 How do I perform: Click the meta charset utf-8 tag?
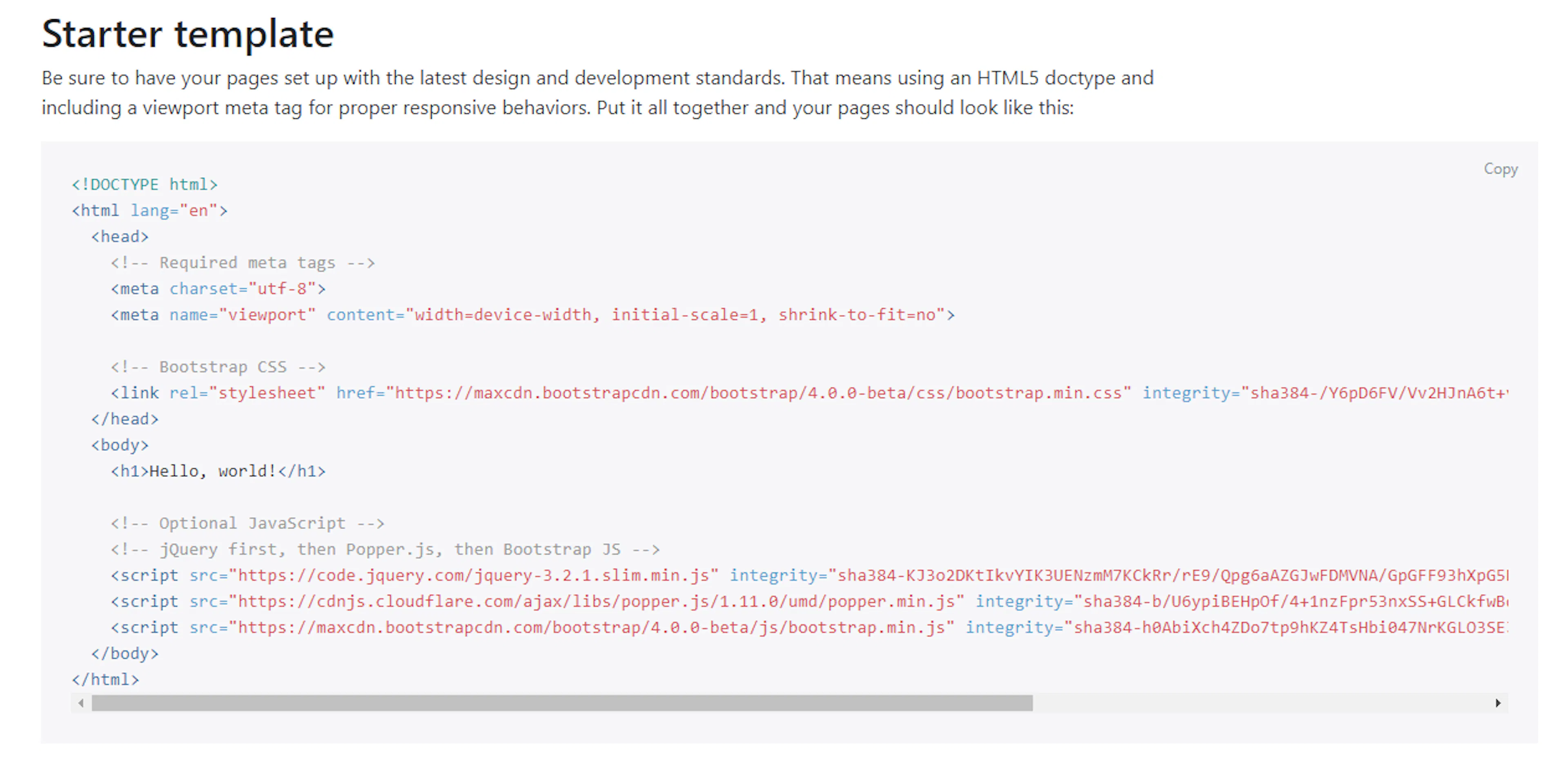click(217, 288)
